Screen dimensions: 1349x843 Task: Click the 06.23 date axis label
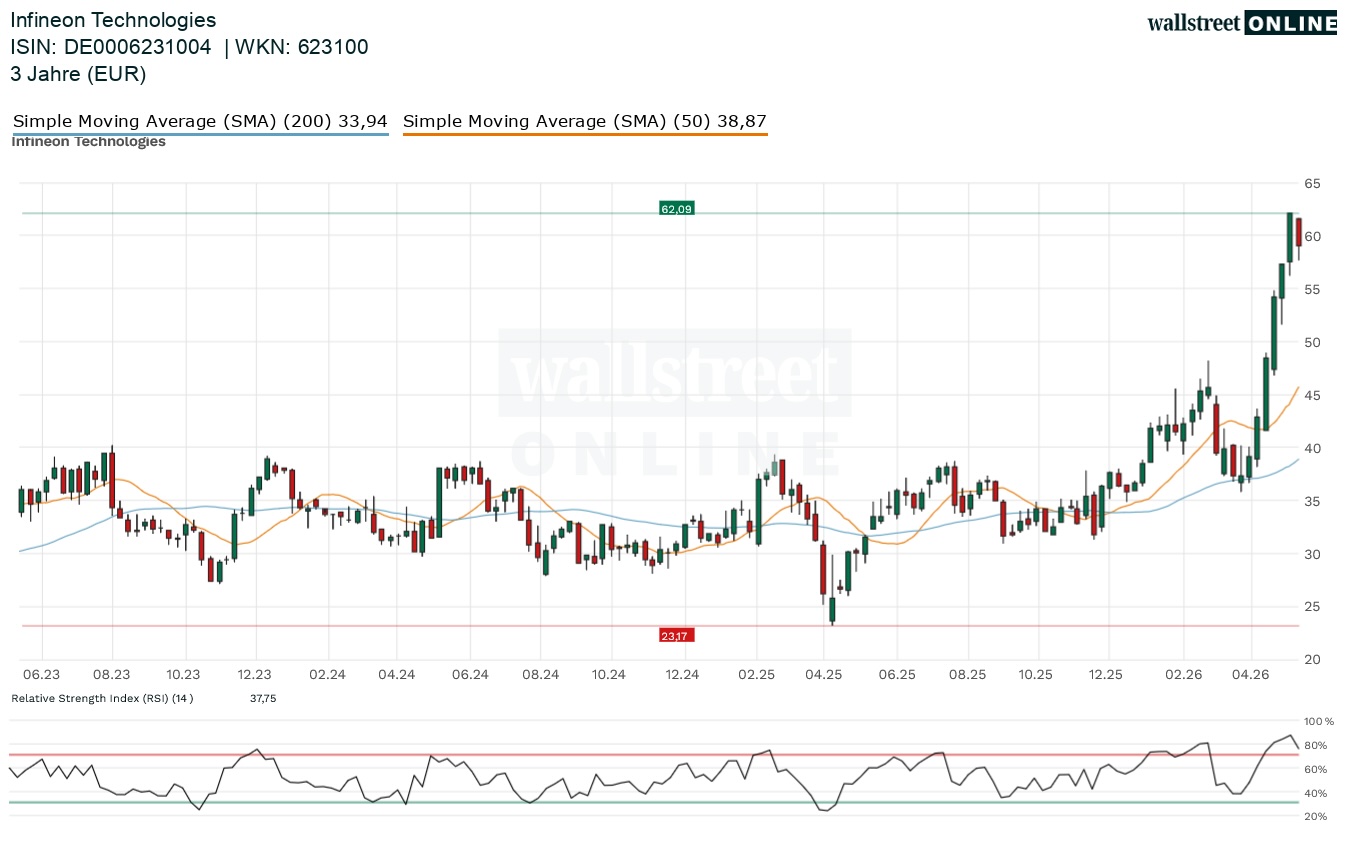pos(41,675)
